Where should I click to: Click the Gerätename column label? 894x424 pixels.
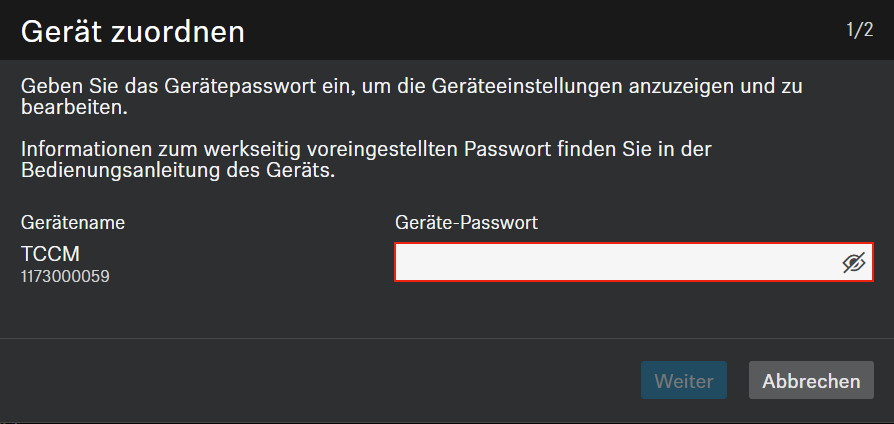(73, 223)
